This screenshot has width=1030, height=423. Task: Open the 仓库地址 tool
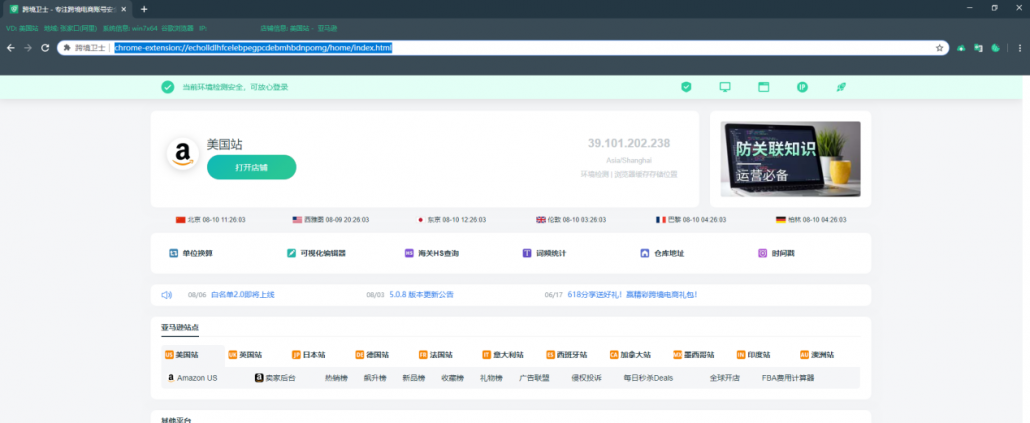[x=662, y=253]
